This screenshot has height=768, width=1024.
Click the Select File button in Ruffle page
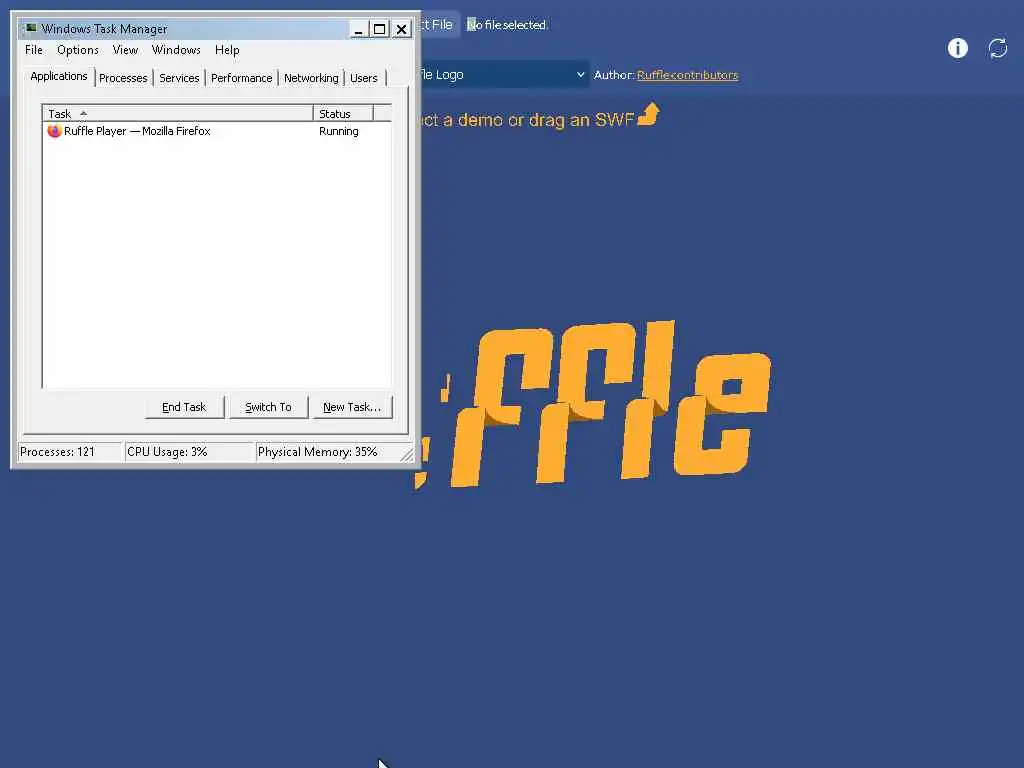[x=440, y=25]
